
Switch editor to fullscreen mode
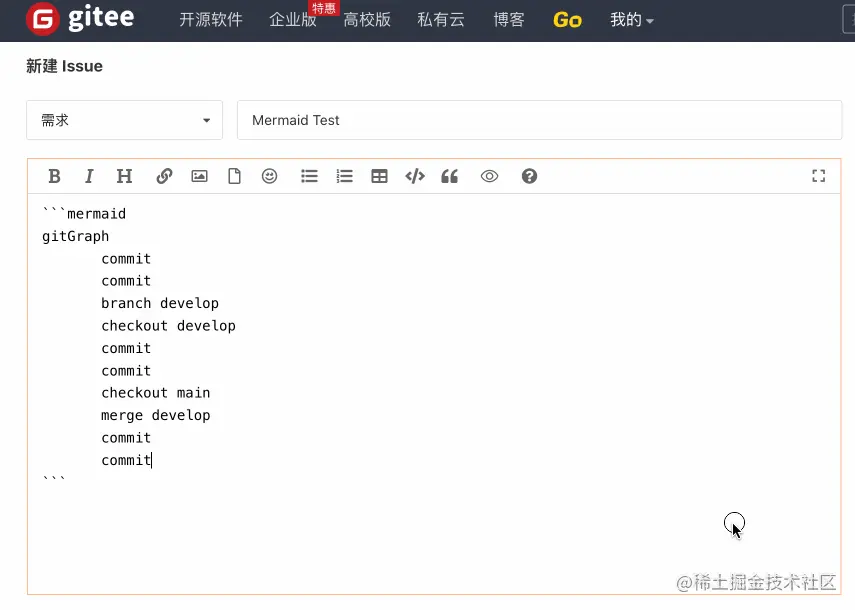(818, 176)
